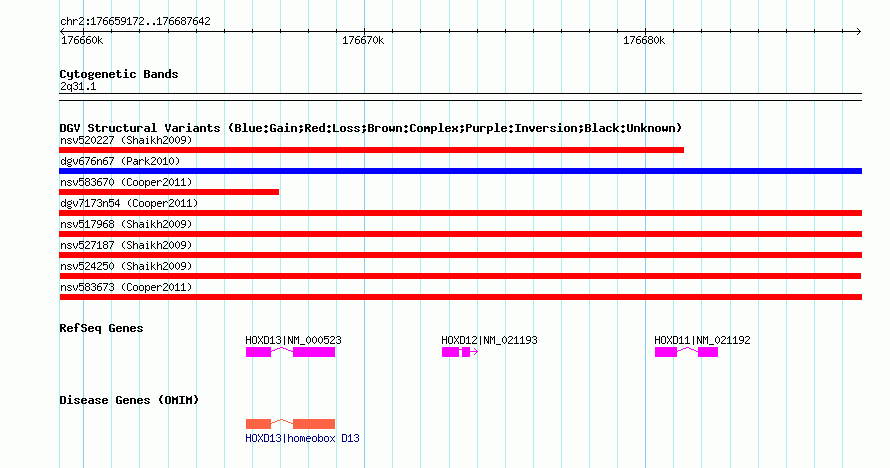890x468 pixels.
Task: Click the Disease Genes (OMIM) track title
Action: point(129,400)
